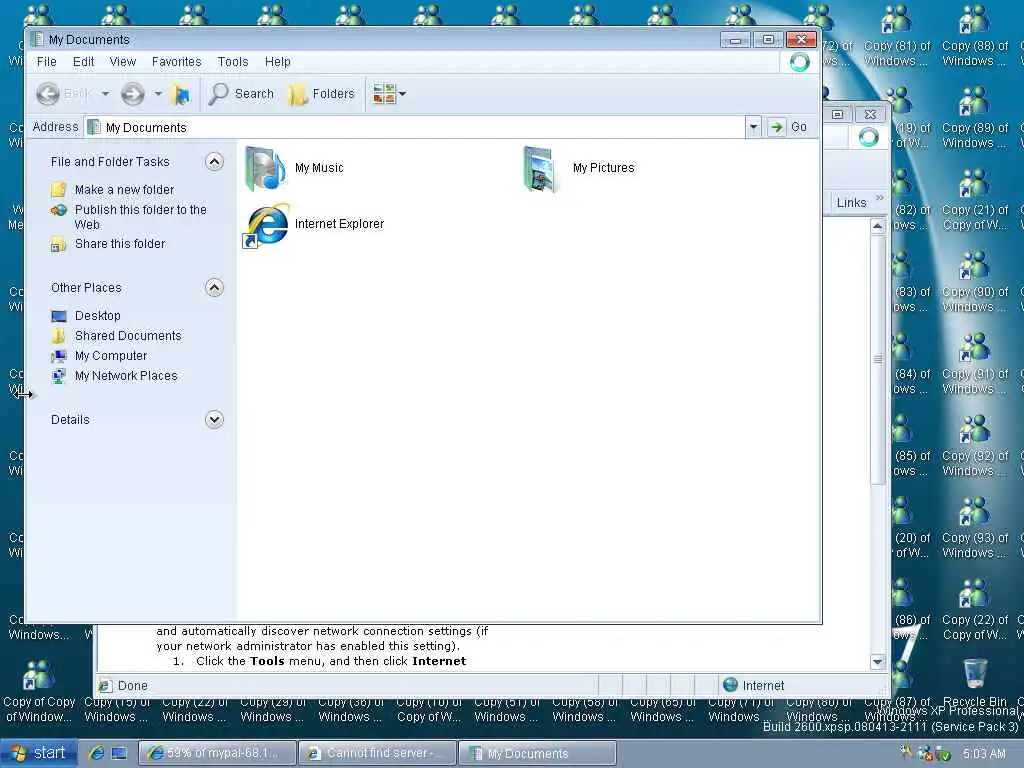
Task: Click Internet zone in IE status bar
Action: [754, 686]
